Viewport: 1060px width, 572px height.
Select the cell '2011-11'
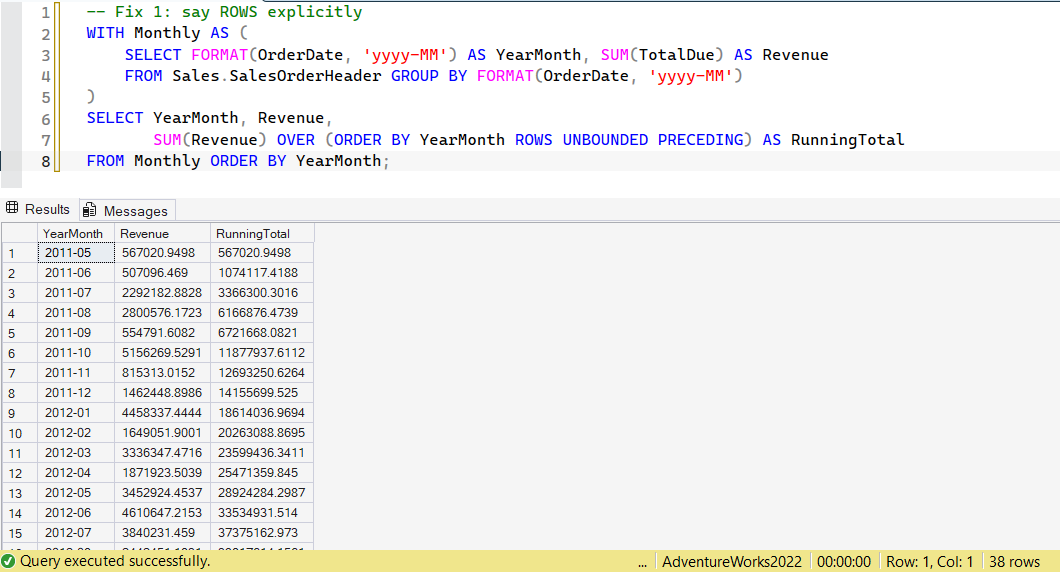76,373
